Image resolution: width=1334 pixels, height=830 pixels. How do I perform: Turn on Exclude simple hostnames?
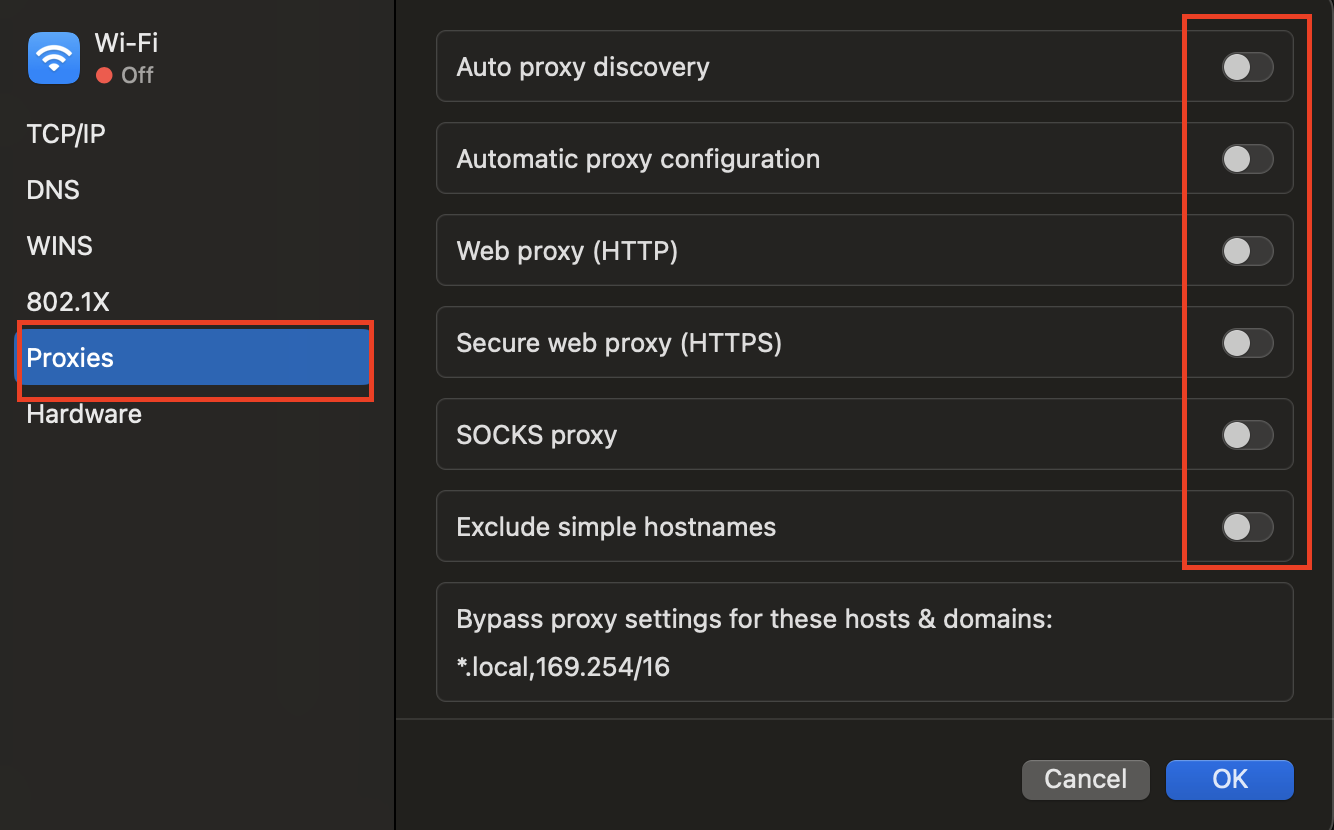pyautogui.click(x=1246, y=527)
